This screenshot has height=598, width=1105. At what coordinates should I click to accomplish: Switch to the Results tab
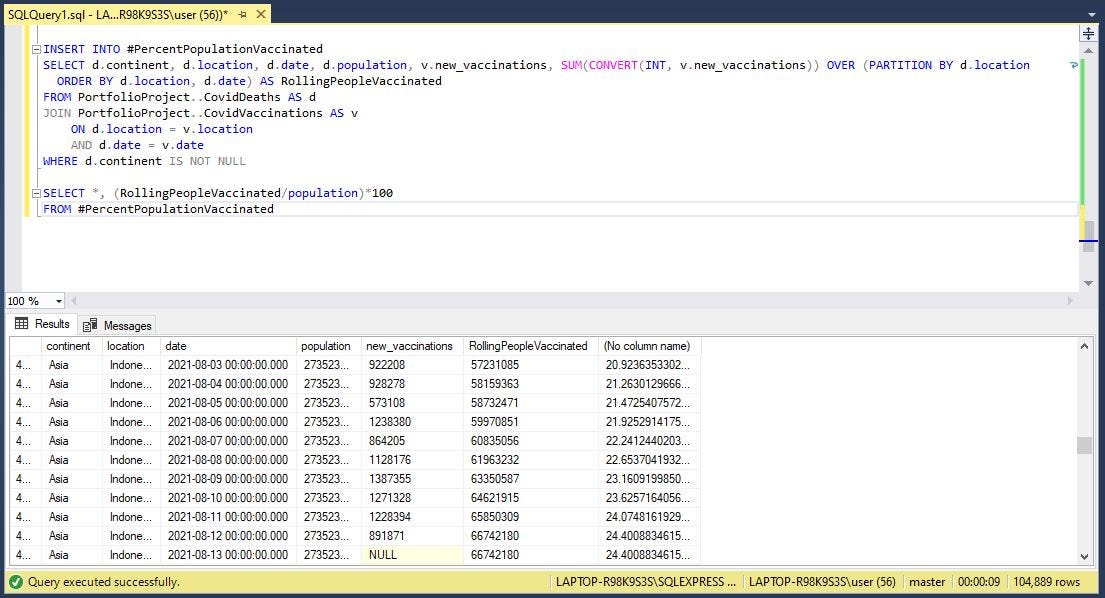coord(42,324)
